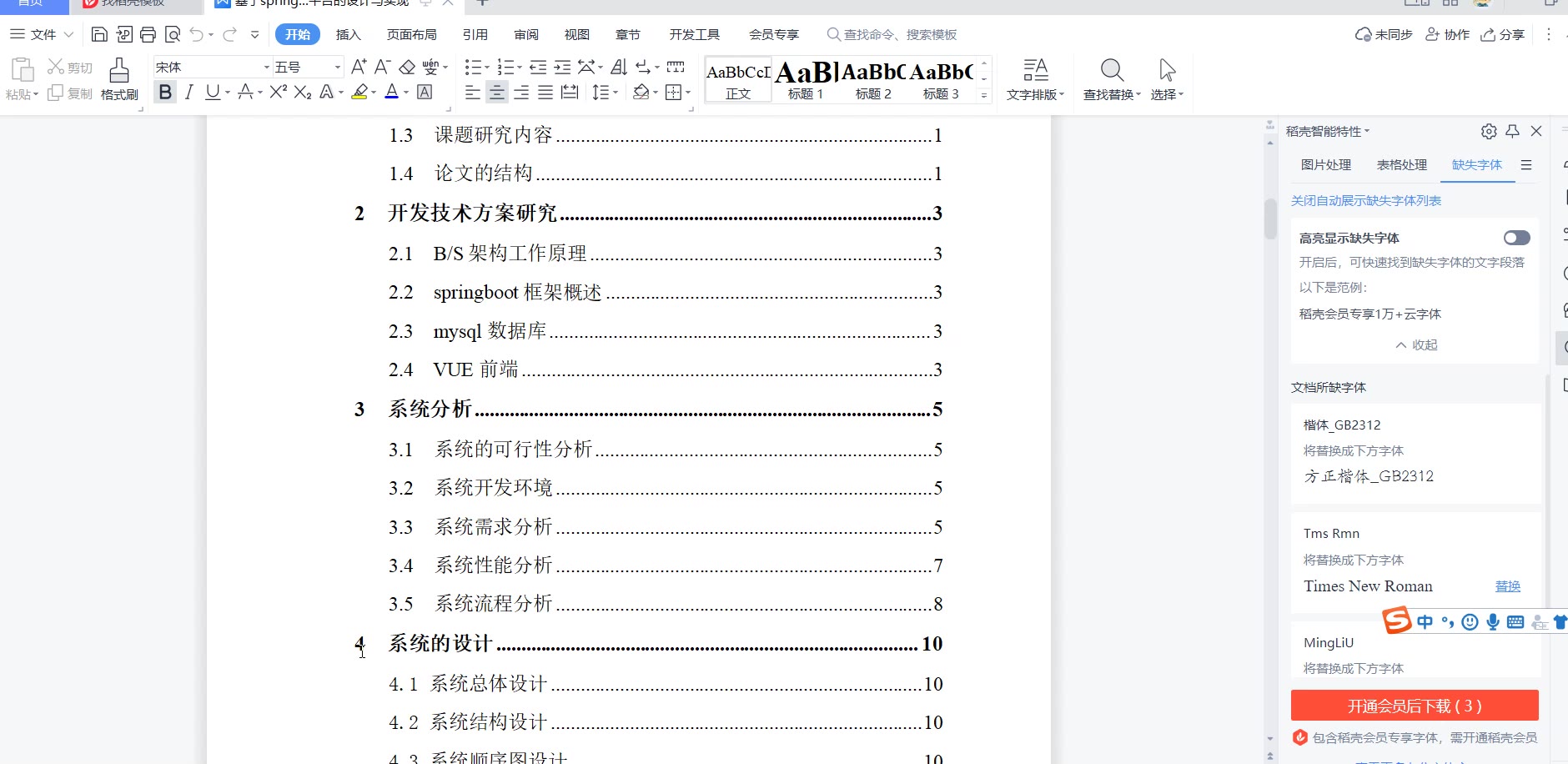Click the Sogou input method S logo
Viewport: 1568px width, 764px height.
point(1397,621)
